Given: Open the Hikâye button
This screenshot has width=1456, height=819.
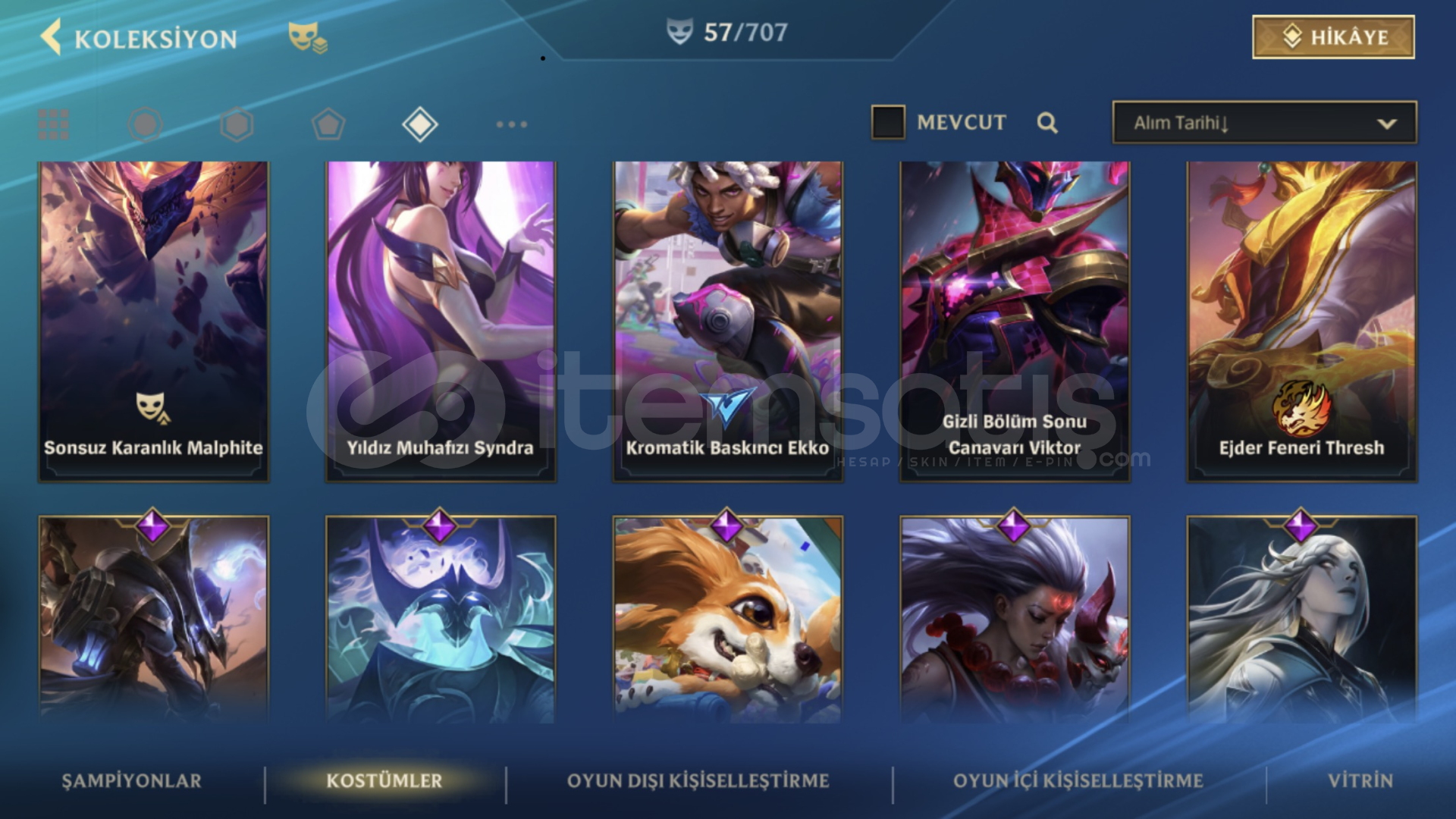Looking at the screenshot, I should tap(1334, 36).
